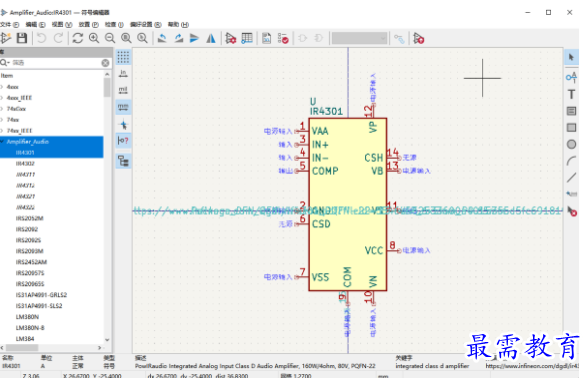588x378 pixels.
Task: Mirror symbol vertically
Action: coord(194,38)
